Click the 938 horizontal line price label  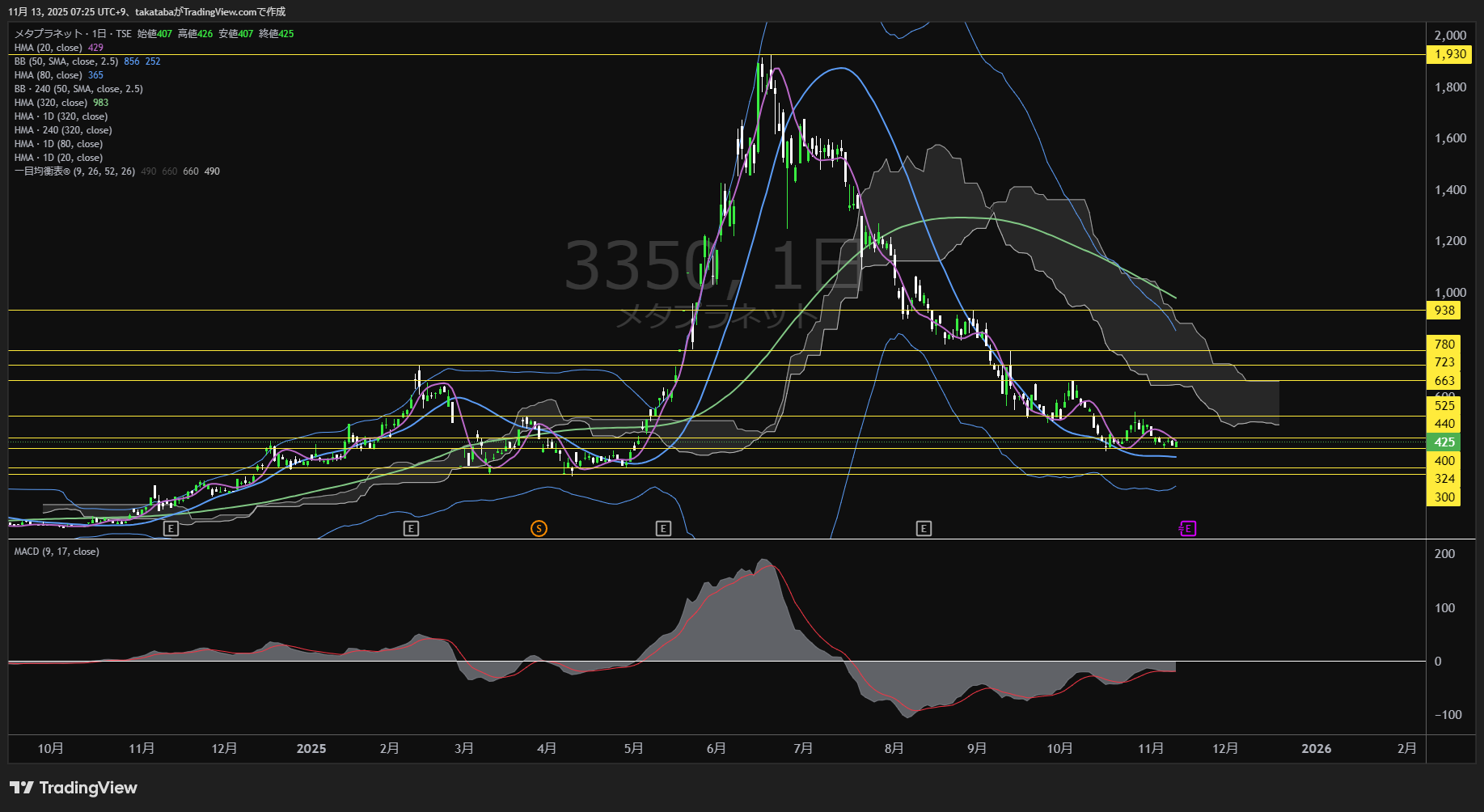click(x=1444, y=311)
